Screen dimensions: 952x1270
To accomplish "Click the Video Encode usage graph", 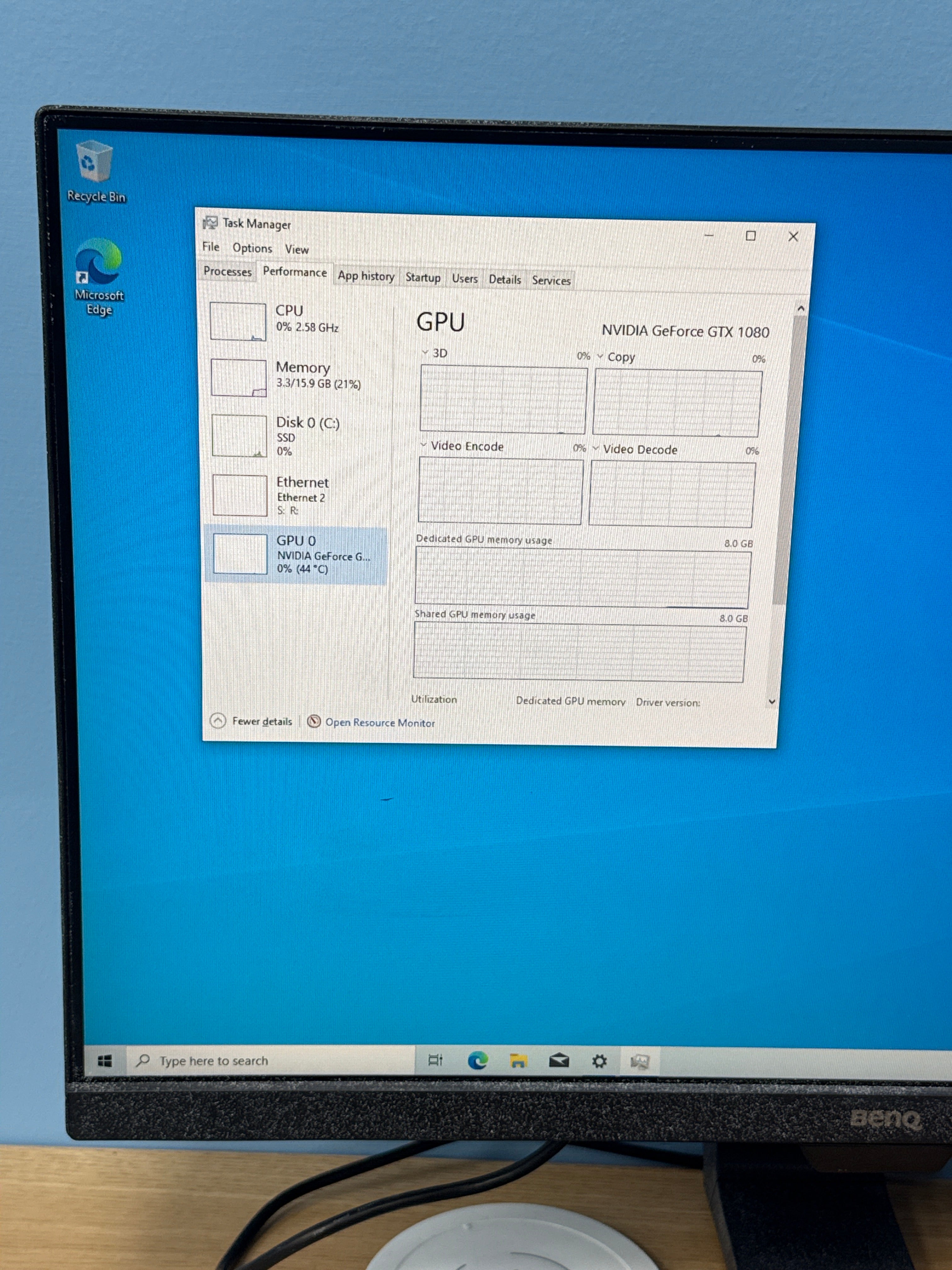I will tap(500, 490).
